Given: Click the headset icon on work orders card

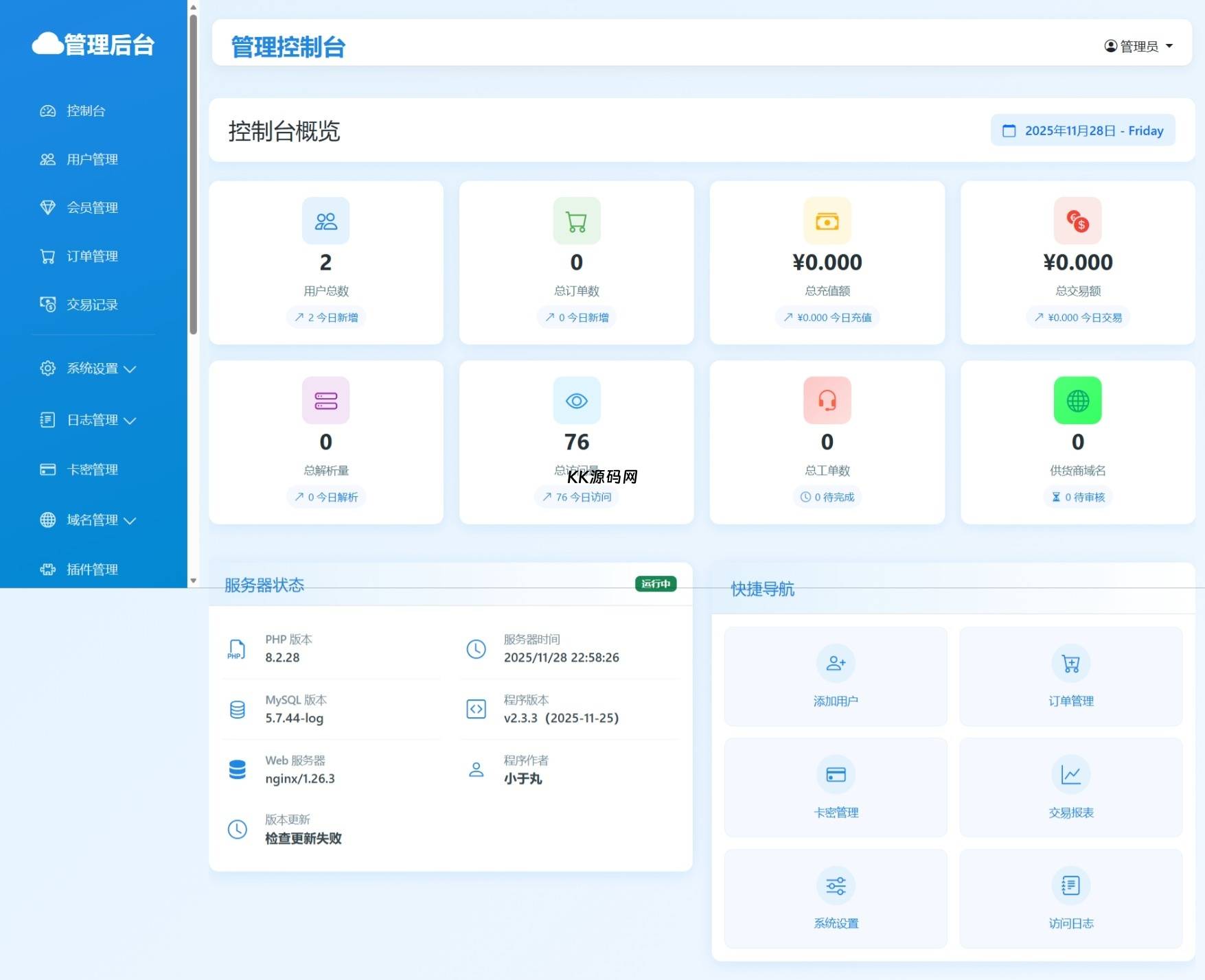Looking at the screenshot, I should pos(827,401).
